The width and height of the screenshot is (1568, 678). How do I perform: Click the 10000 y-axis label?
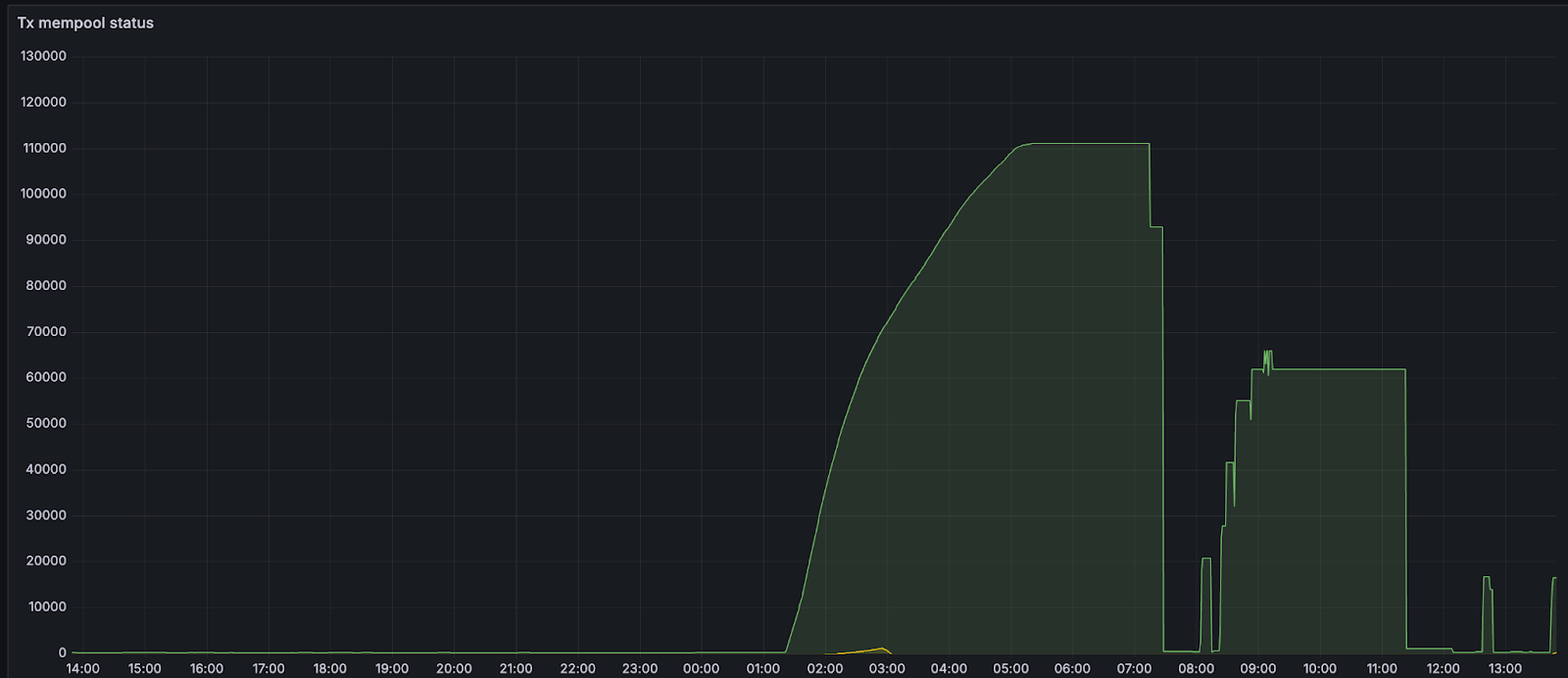[x=47, y=606]
